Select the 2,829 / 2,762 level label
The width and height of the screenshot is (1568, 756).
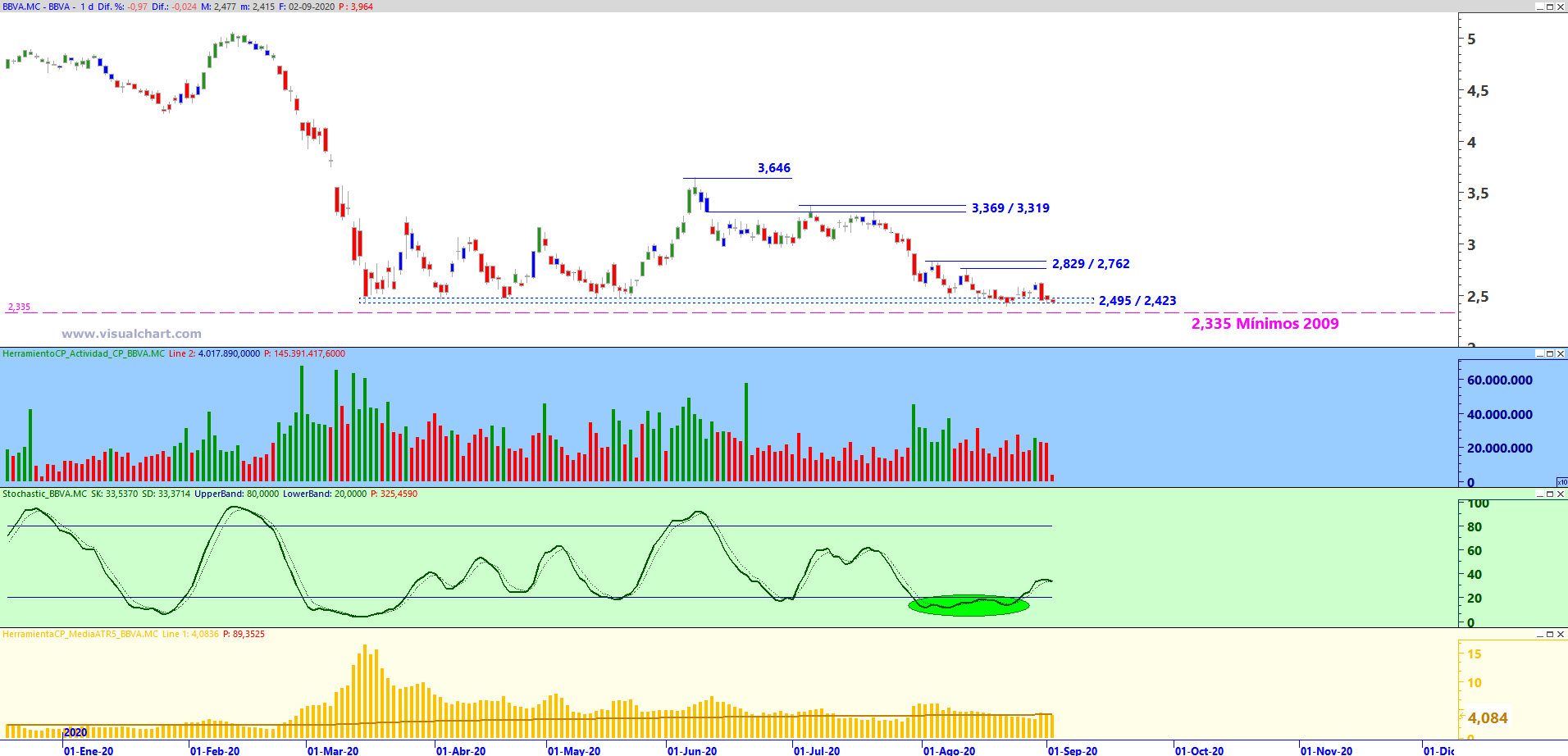tap(1091, 264)
